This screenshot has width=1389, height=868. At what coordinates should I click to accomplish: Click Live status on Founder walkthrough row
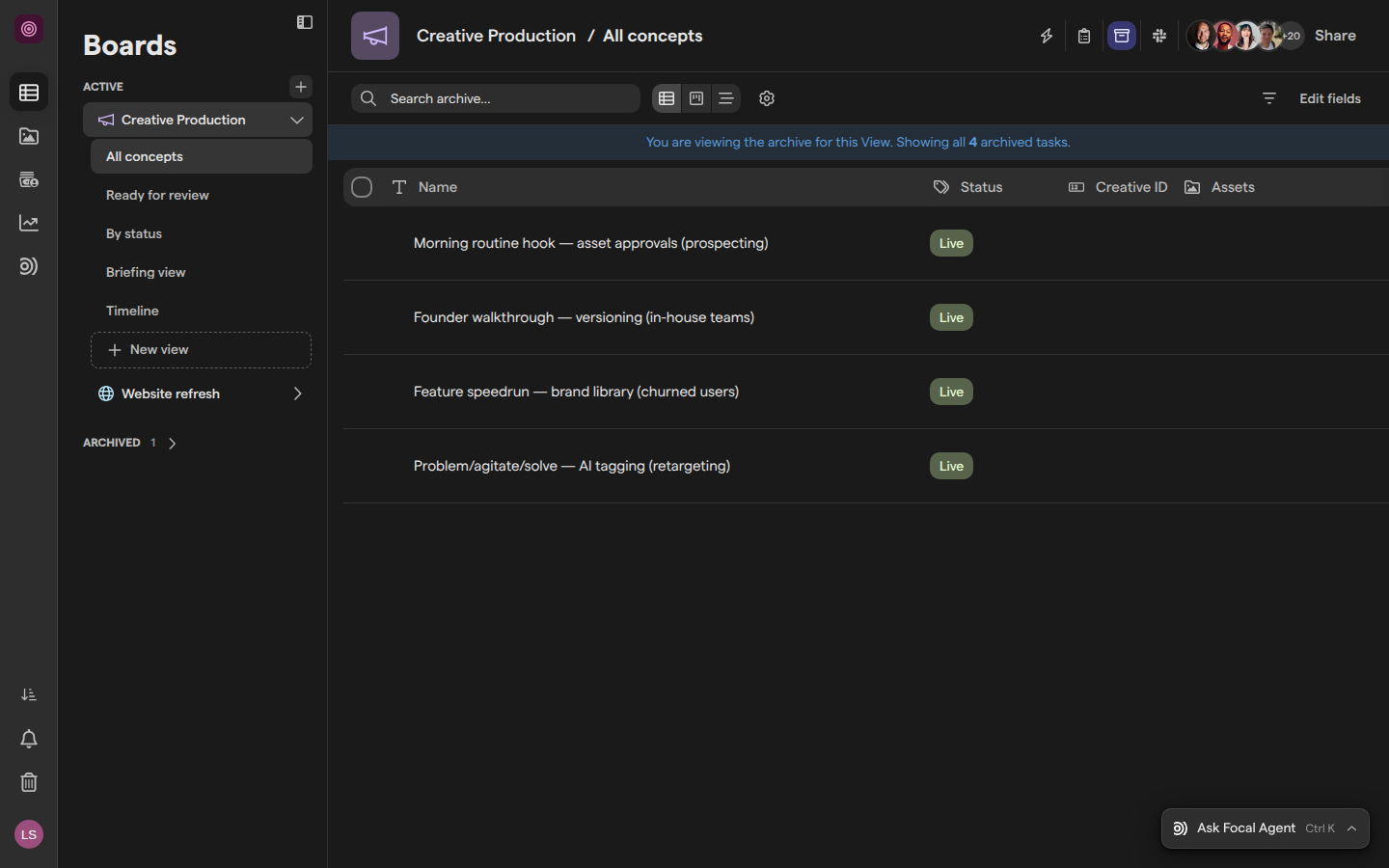pos(951,317)
